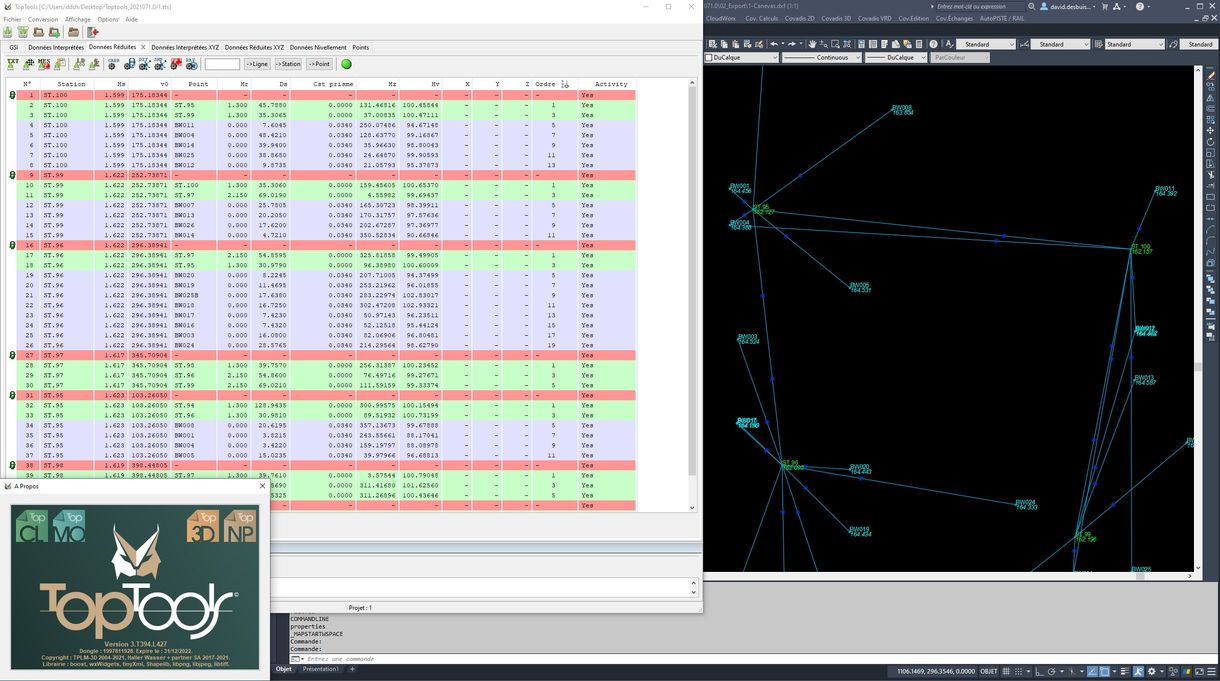The width and height of the screenshot is (1220, 681).
Task: Open the Covadis 3D ribbon tab
Action: pos(836,18)
